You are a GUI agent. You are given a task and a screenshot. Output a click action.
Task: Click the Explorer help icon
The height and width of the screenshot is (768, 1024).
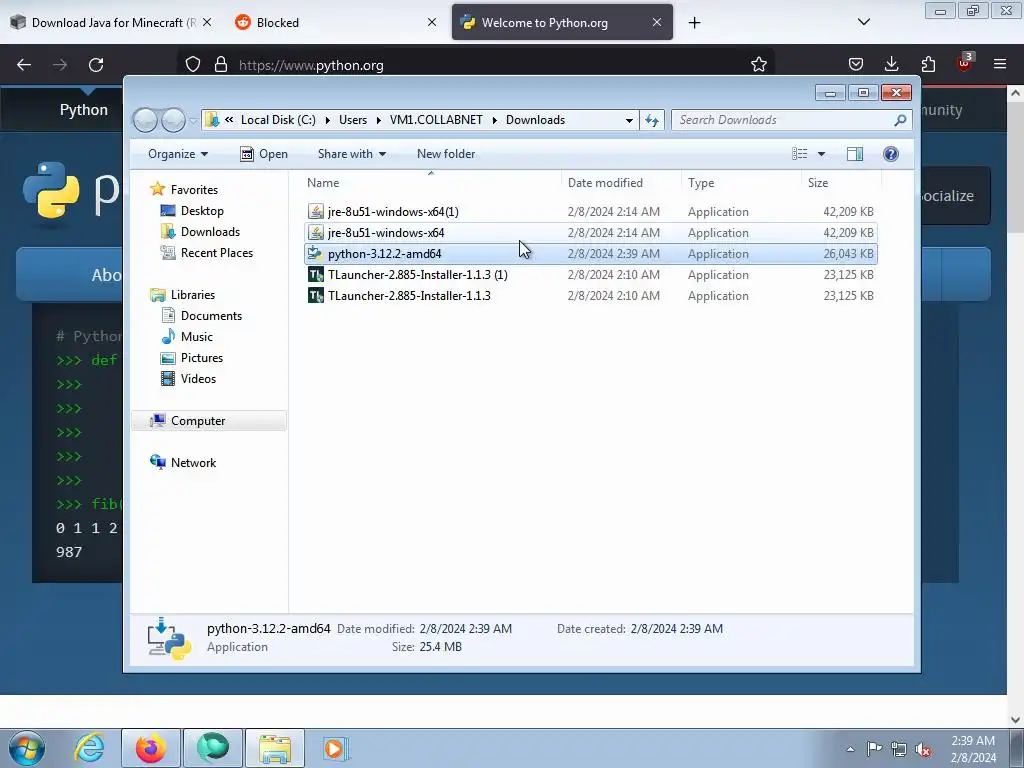(x=891, y=154)
